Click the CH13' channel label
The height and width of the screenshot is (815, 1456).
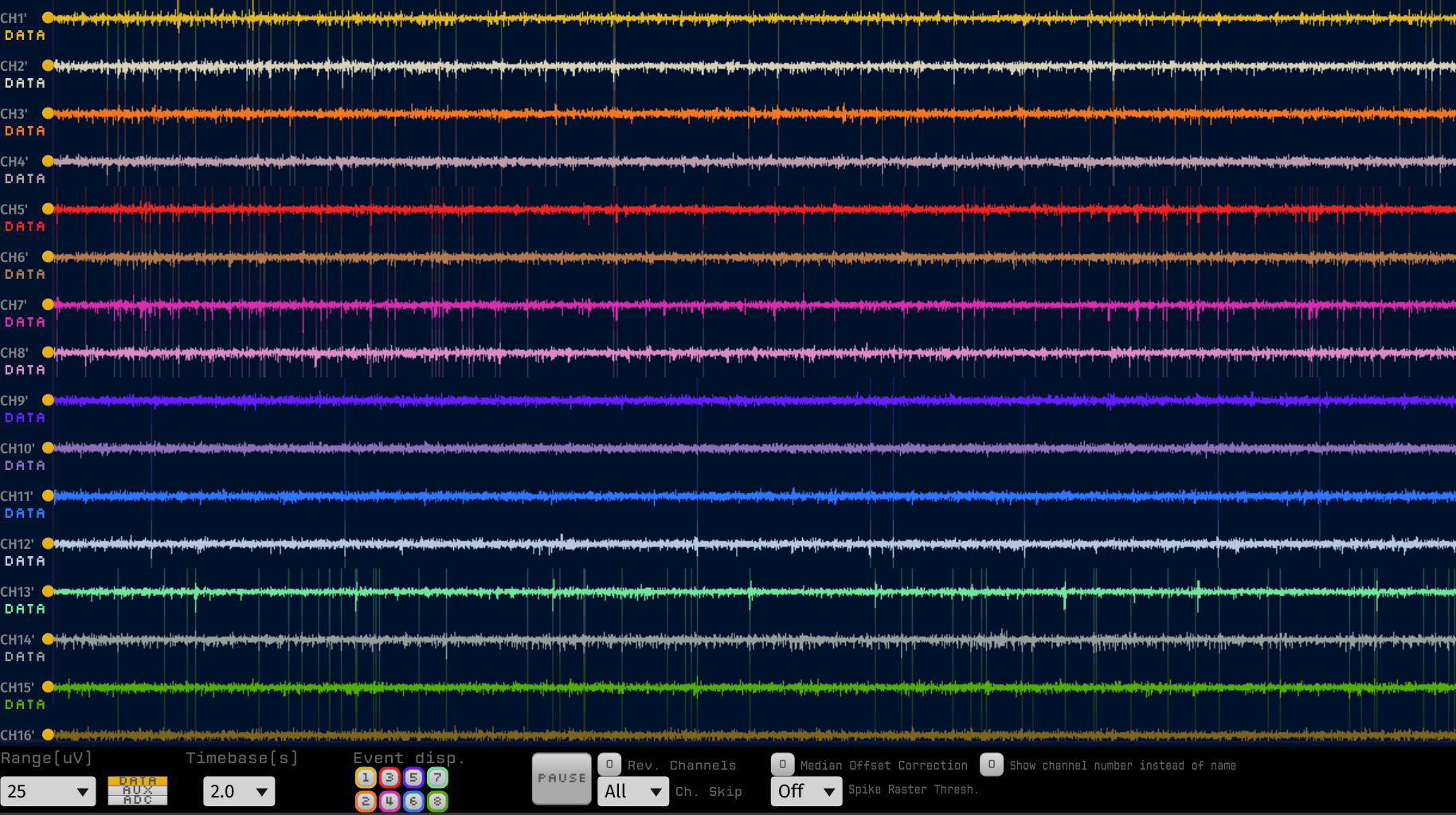pyautogui.click(x=17, y=592)
